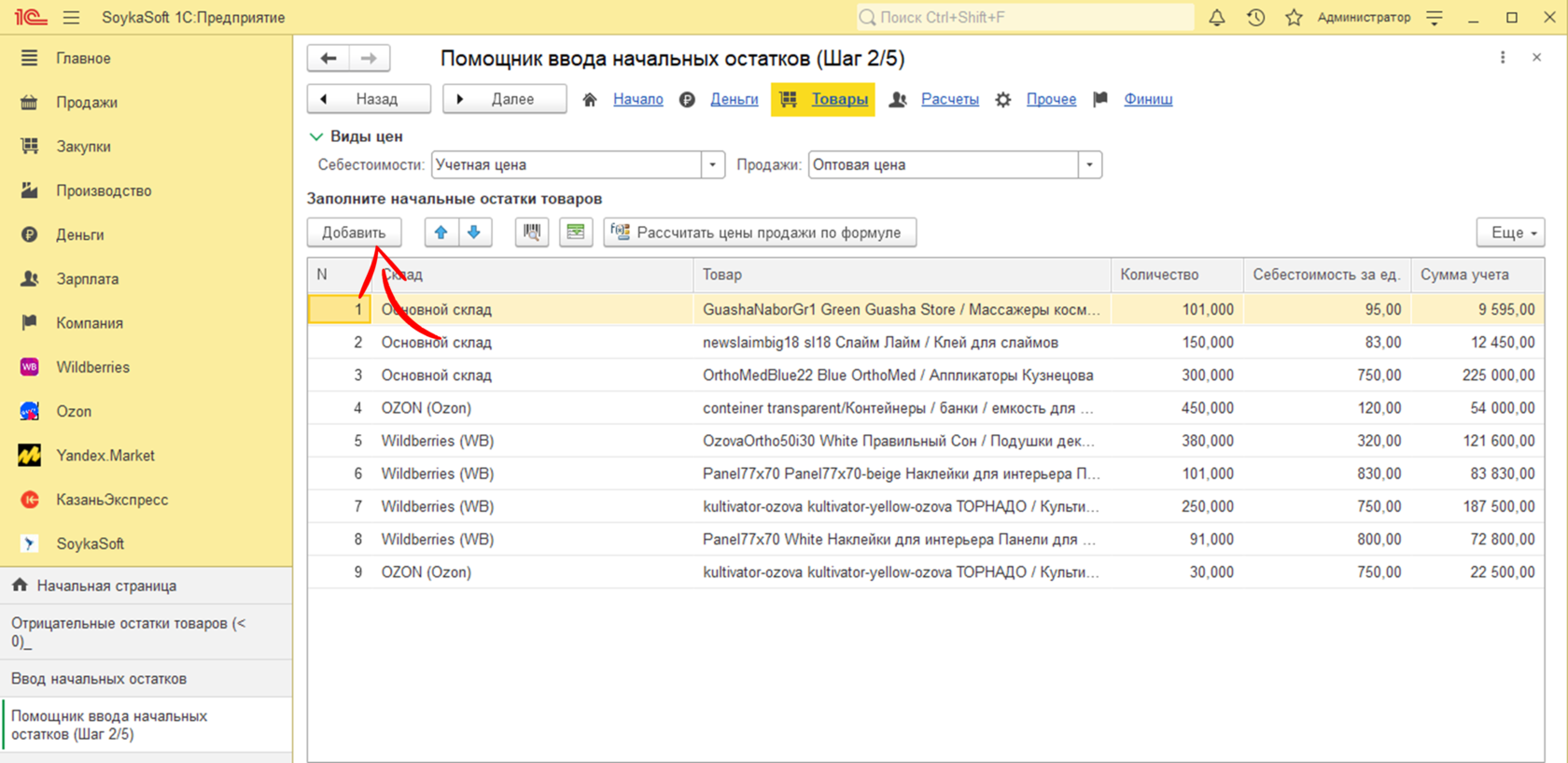This screenshot has height=763, width=1568.
Task: Select OzovaOrtho50i30 White product cell
Action: [902, 441]
